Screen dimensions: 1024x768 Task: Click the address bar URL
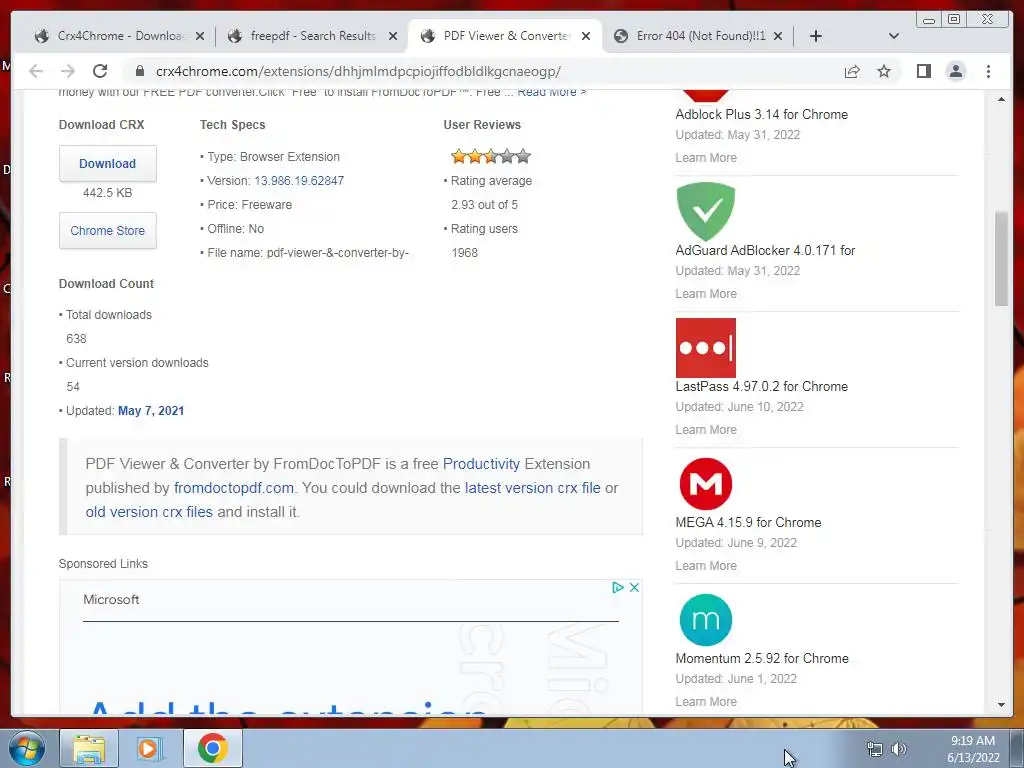tap(358, 71)
